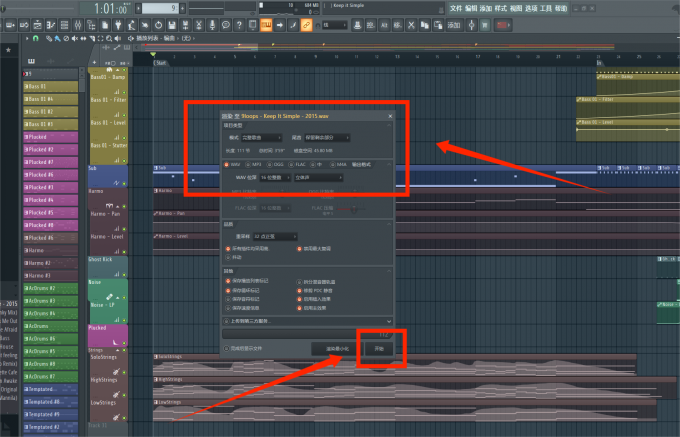Open the 模式 (mode) dropdown
The width and height of the screenshot is (680, 437).
click(260, 138)
